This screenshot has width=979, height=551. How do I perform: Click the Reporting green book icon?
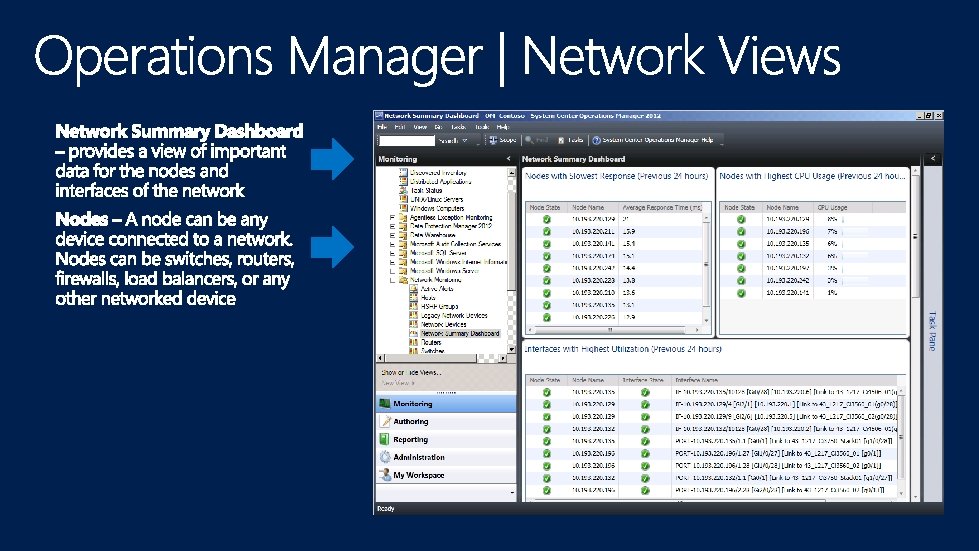[x=385, y=439]
